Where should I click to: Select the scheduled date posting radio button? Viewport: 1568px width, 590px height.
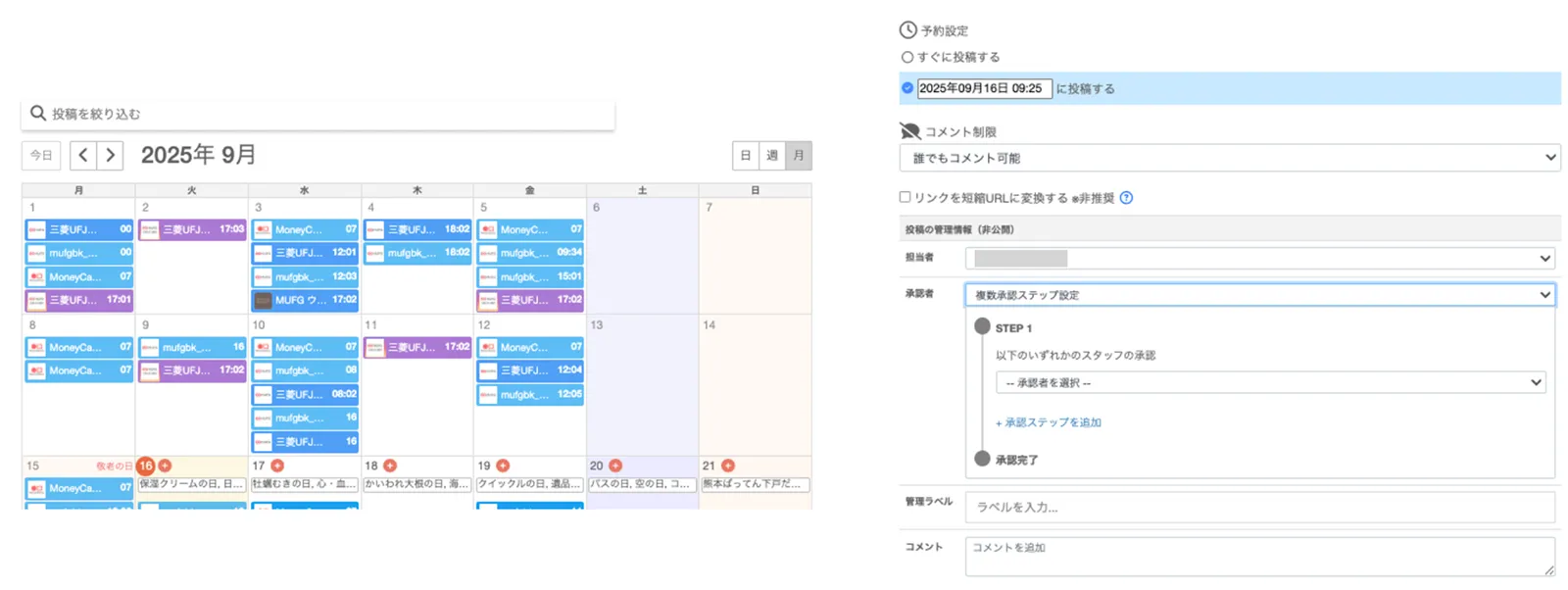(907, 88)
